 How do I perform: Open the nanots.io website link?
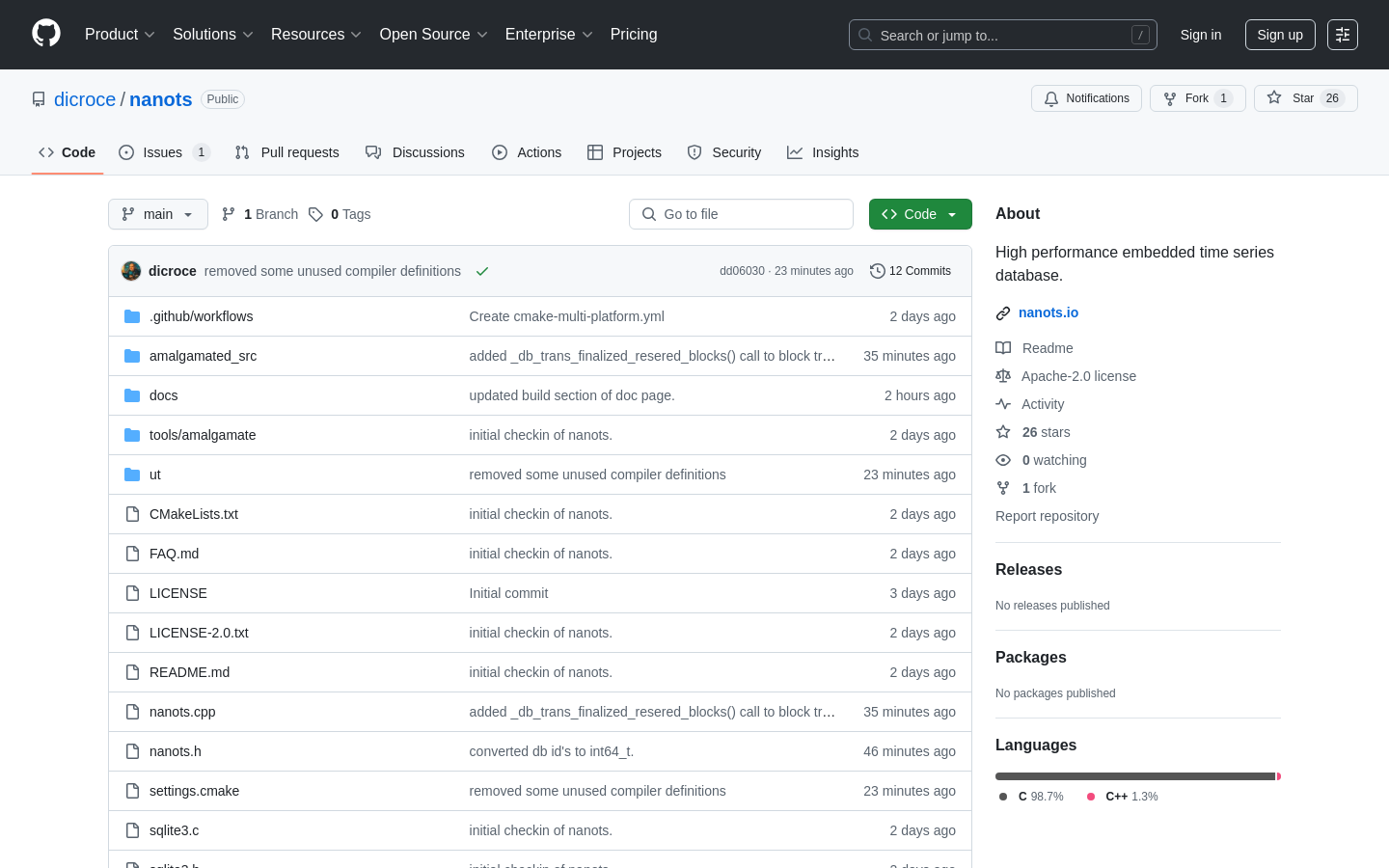(x=1049, y=312)
